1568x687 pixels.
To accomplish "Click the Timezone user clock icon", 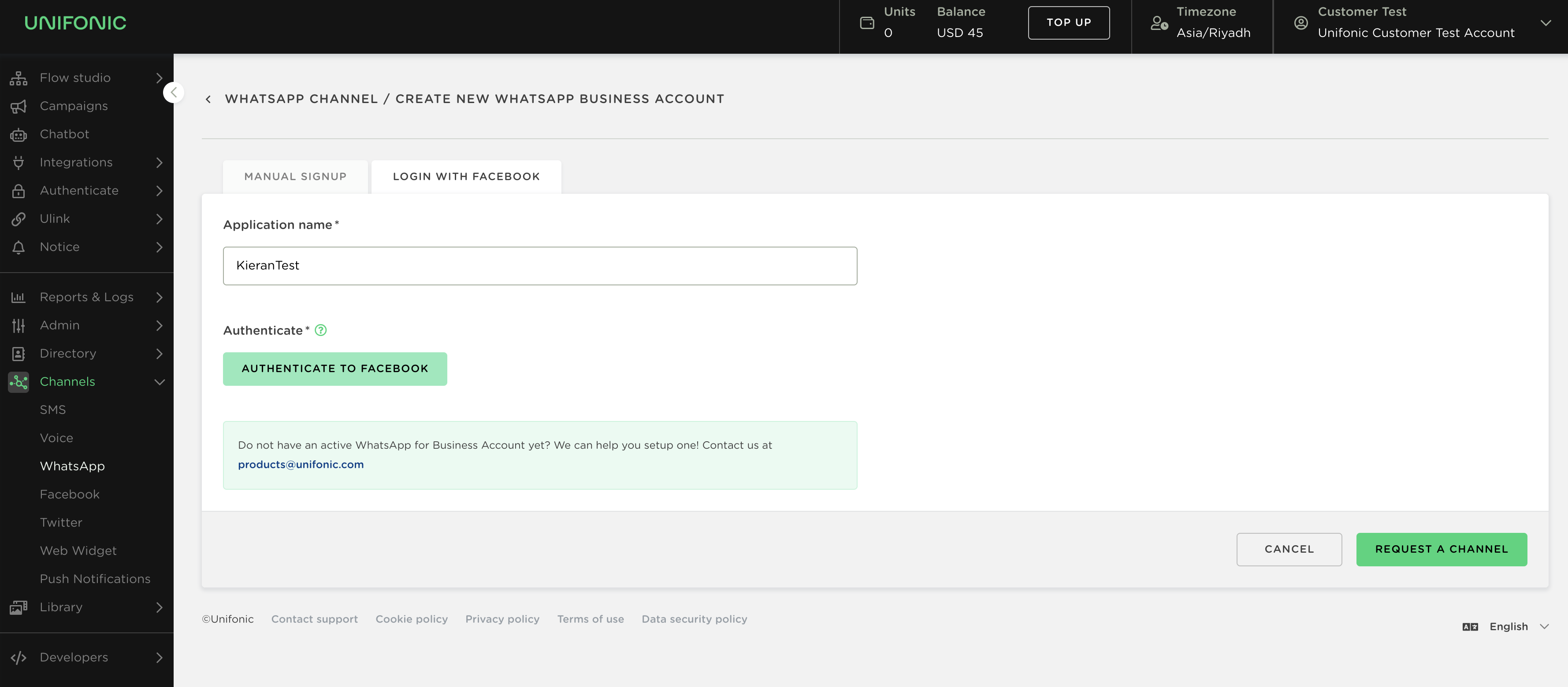I will [1159, 23].
